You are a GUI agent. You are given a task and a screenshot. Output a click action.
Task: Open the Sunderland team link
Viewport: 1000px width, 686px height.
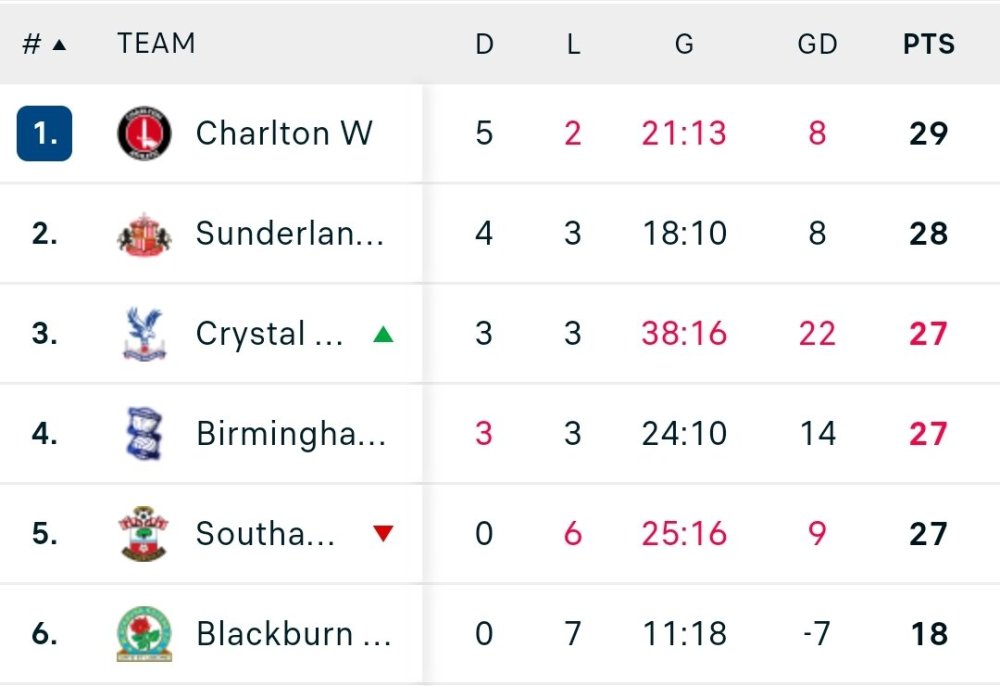(x=290, y=234)
